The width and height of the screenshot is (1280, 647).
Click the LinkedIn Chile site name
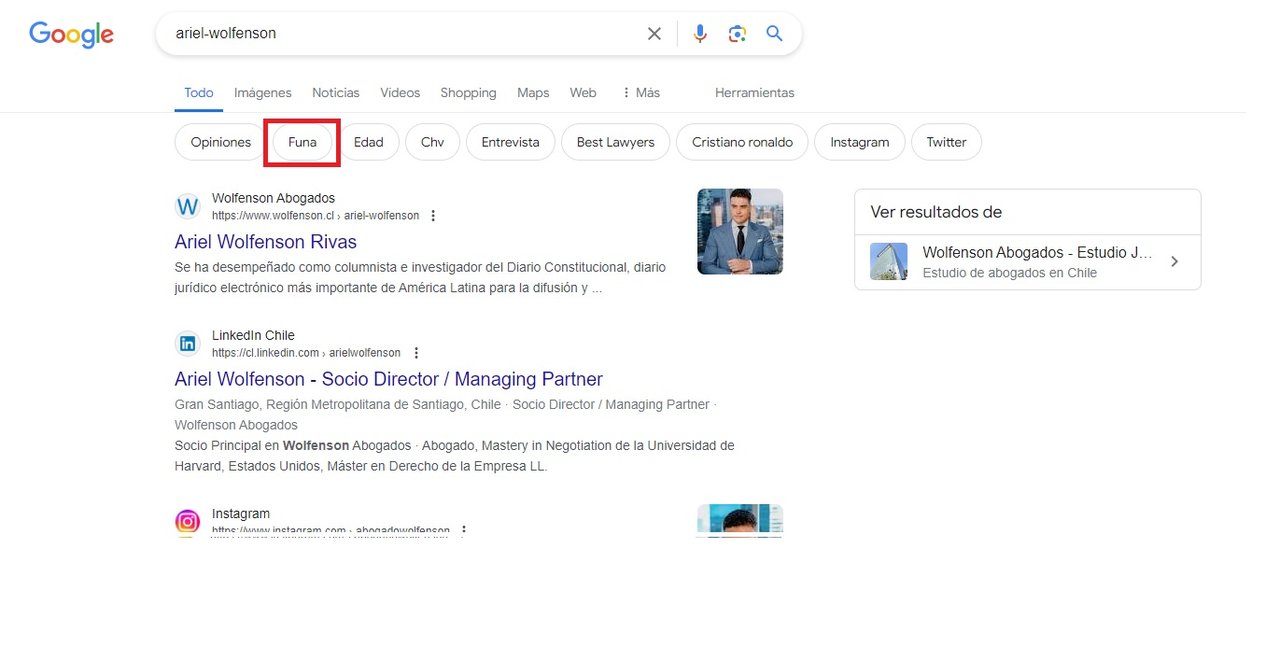[253, 335]
